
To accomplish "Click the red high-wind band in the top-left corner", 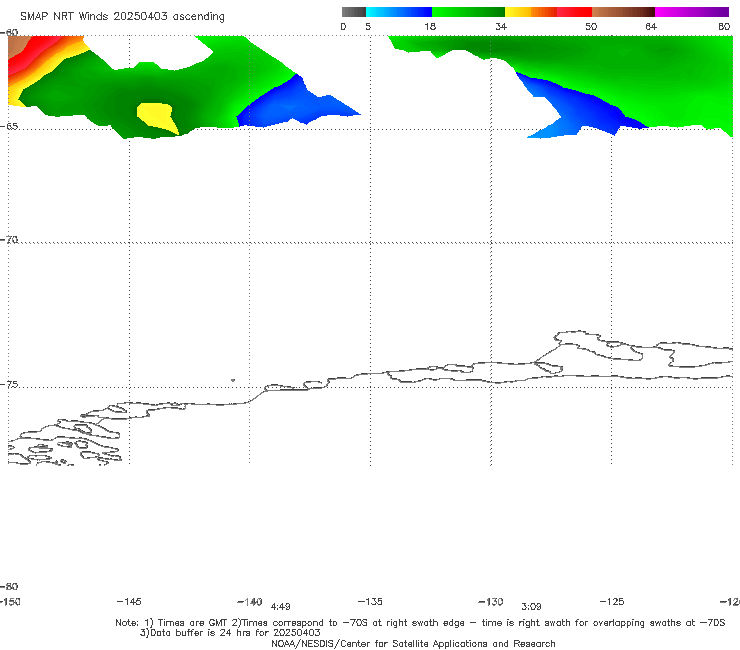I will (x=33, y=54).
